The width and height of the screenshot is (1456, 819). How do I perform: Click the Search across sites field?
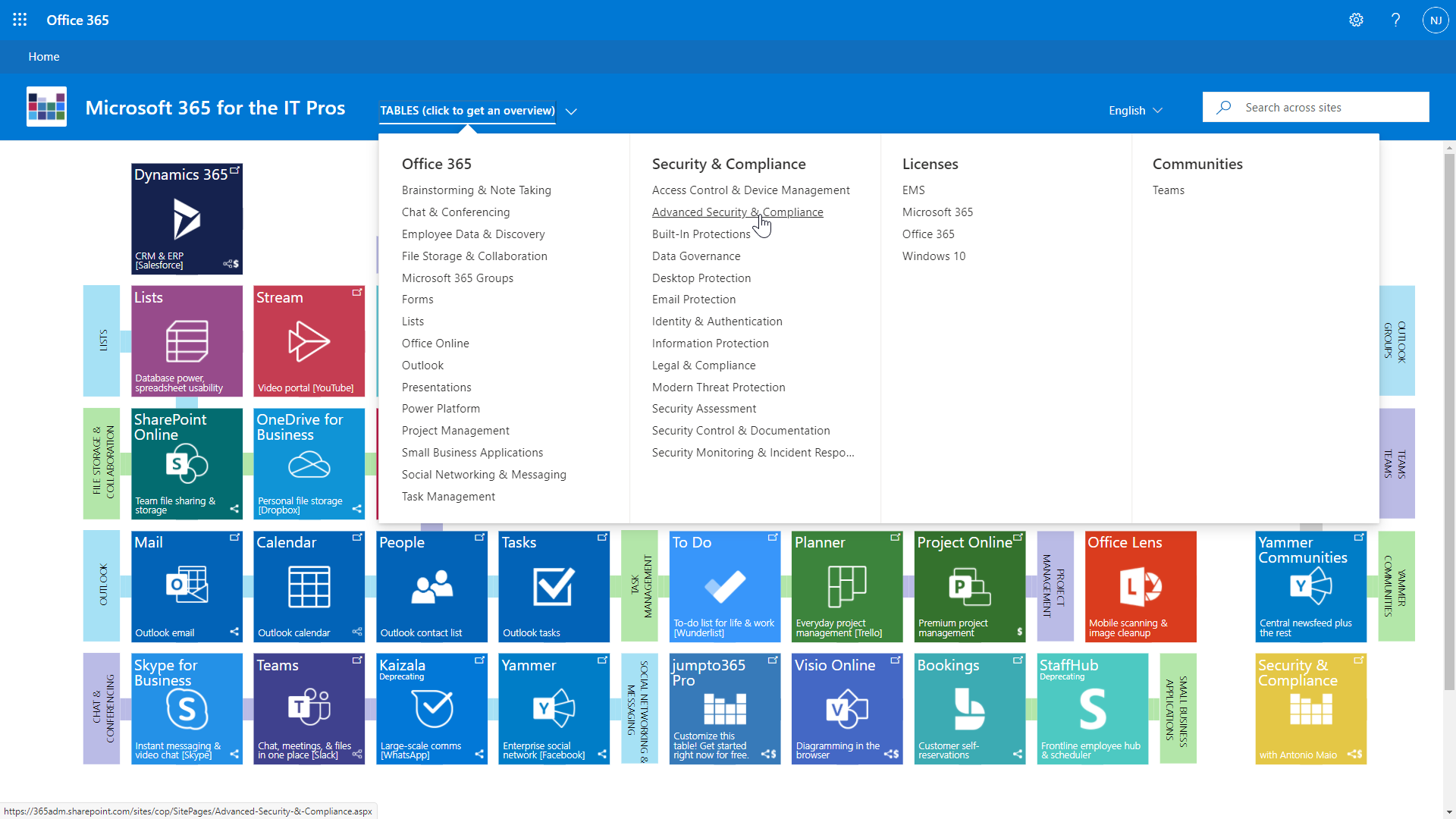(x=1316, y=107)
